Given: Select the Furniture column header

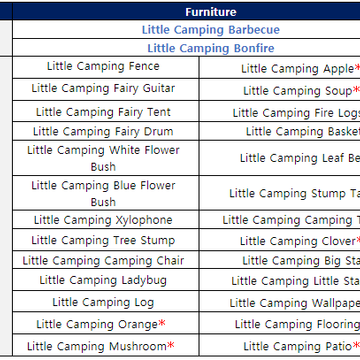Looking at the screenshot, I should [x=211, y=12].
